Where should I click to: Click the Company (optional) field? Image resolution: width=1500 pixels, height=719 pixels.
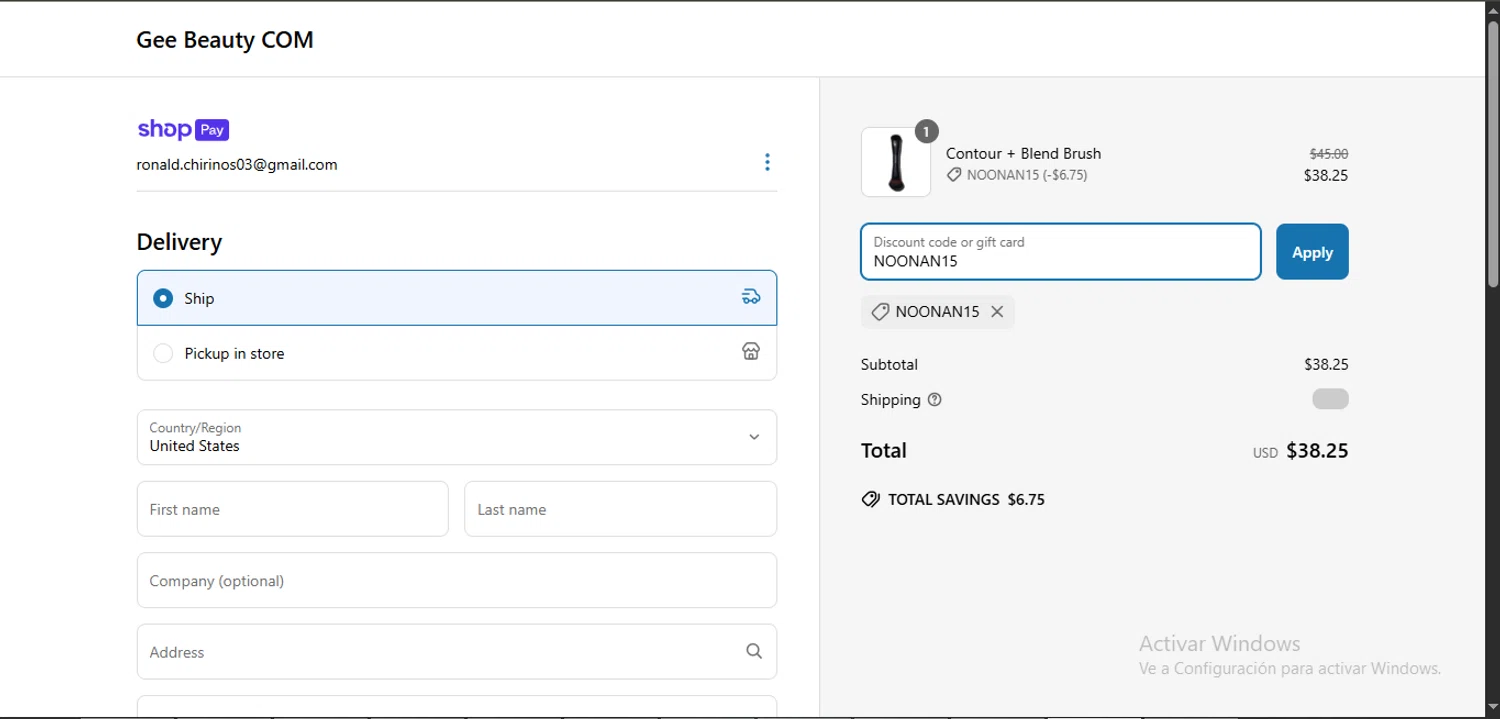point(457,580)
